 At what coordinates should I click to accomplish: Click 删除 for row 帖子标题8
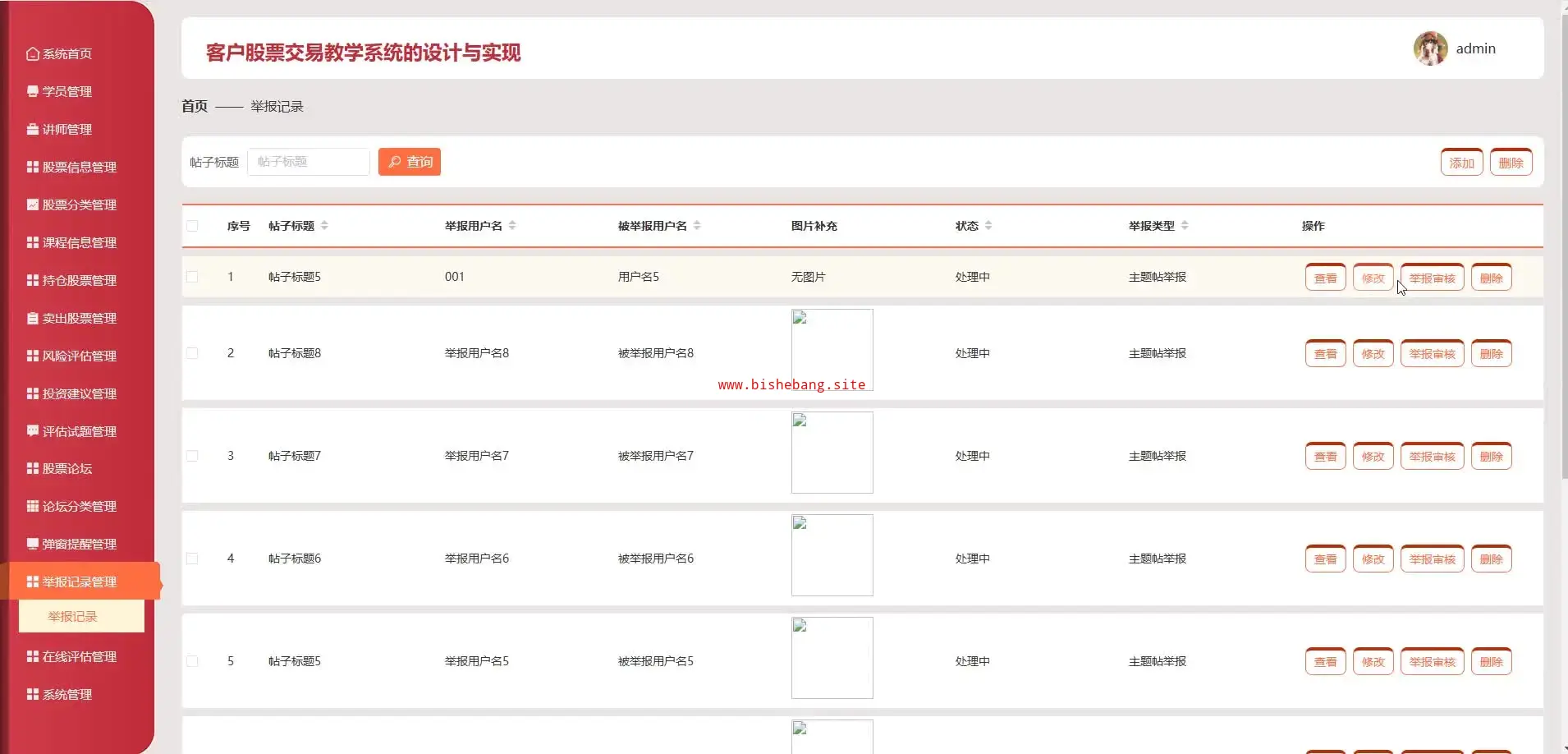pyautogui.click(x=1491, y=354)
